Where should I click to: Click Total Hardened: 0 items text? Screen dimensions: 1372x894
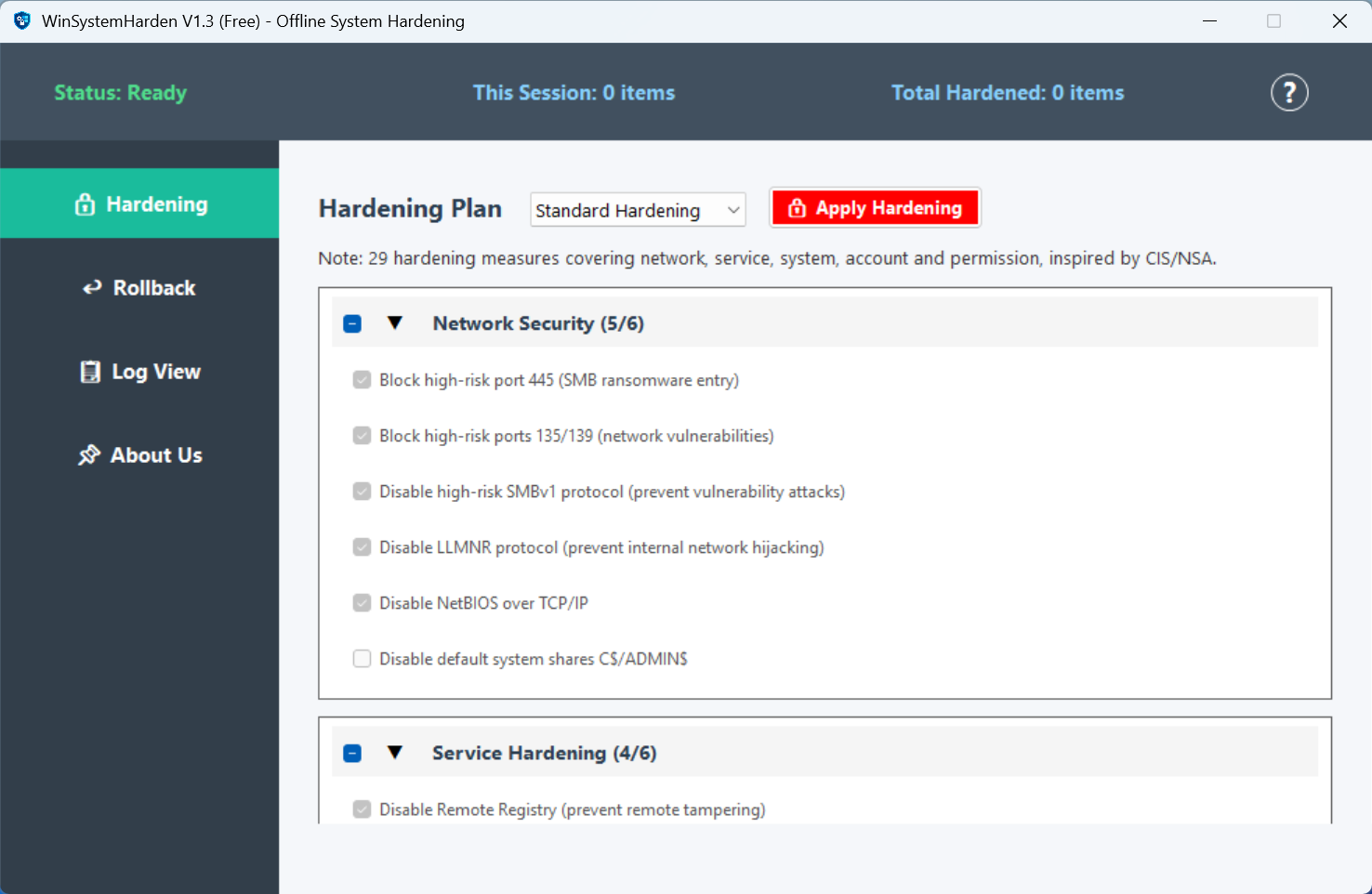[x=1008, y=93]
